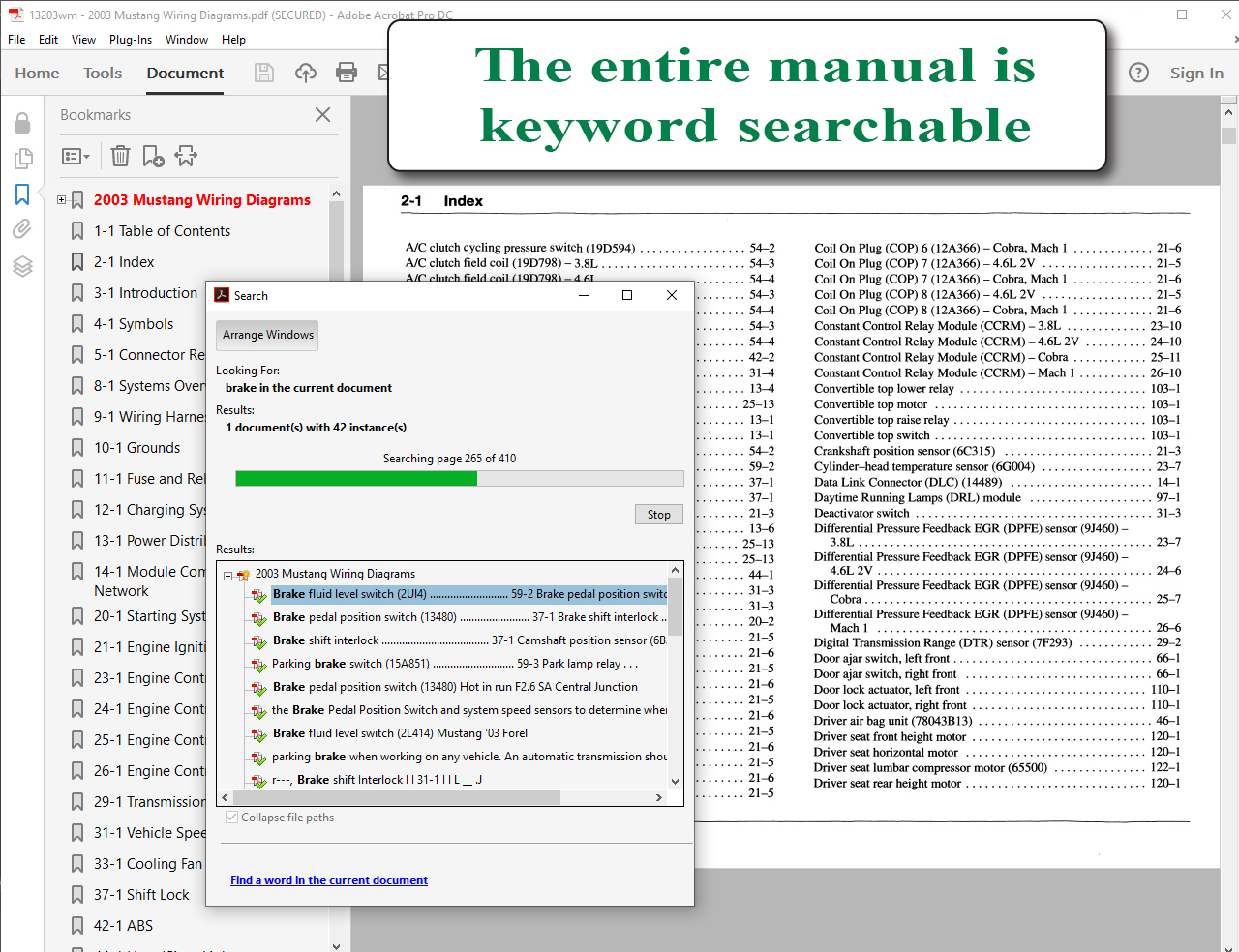Jump to the 4-1 Symbols bookmark

pyautogui.click(x=134, y=324)
